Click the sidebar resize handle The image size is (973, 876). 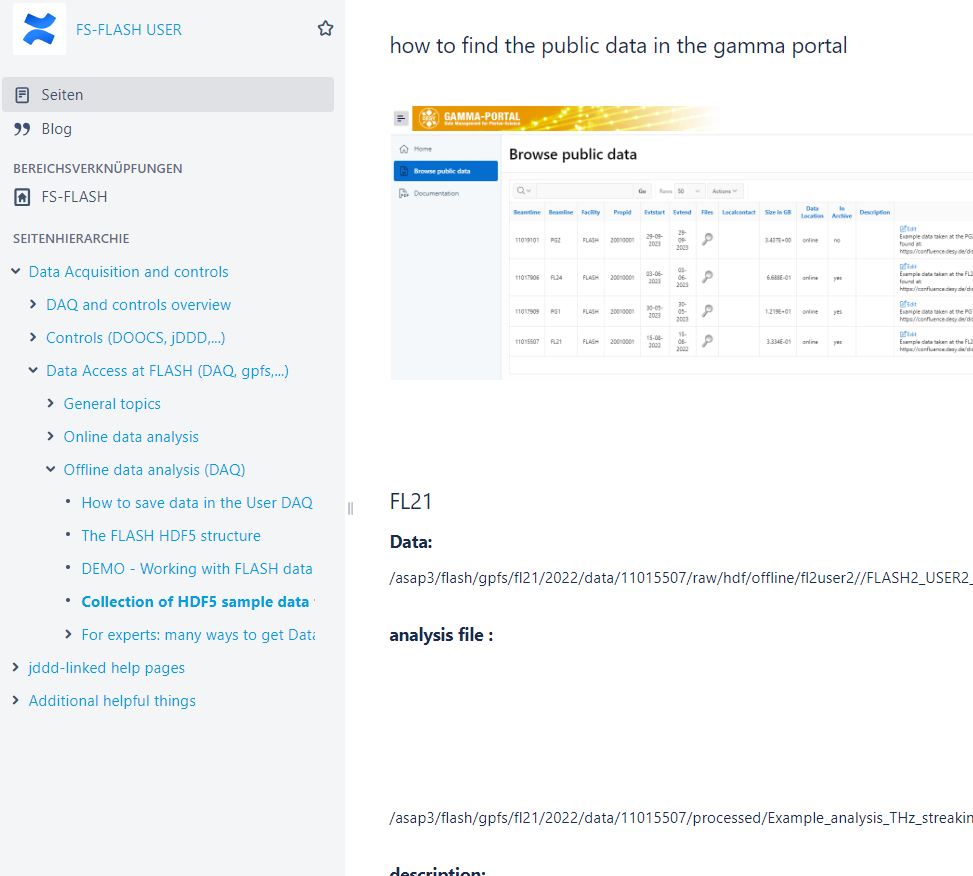[350, 508]
